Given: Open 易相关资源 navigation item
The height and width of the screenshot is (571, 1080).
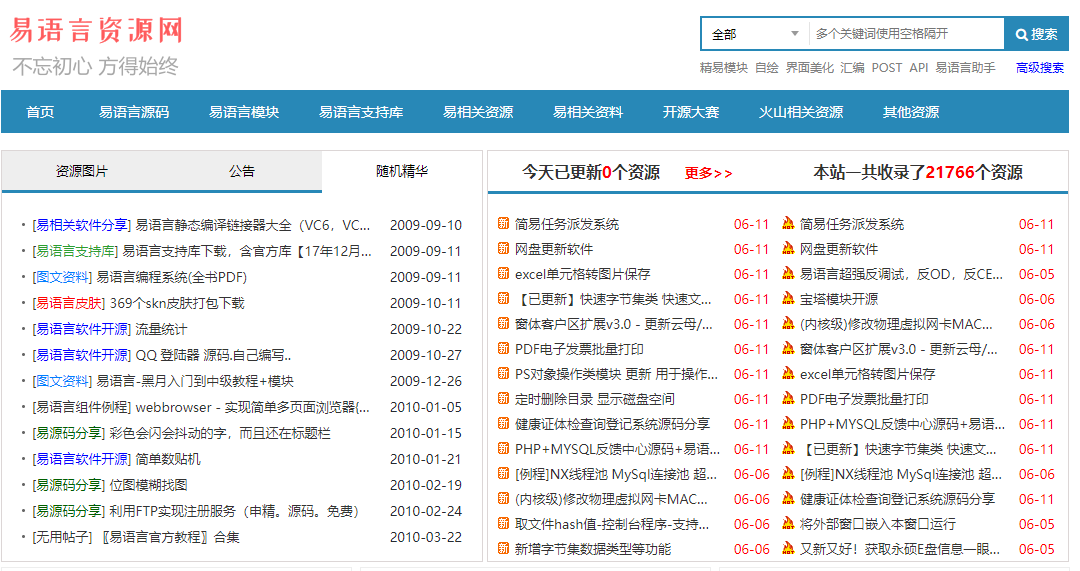Looking at the screenshot, I should tap(478, 112).
